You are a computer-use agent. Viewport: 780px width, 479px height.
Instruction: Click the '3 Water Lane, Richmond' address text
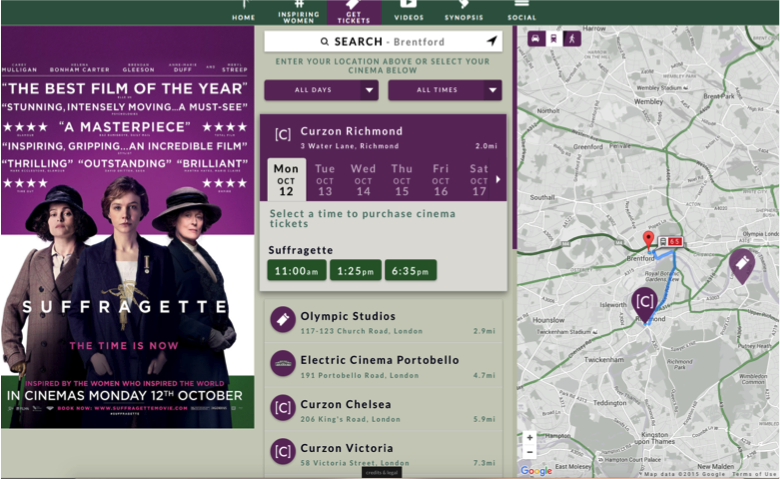pos(349,146)
